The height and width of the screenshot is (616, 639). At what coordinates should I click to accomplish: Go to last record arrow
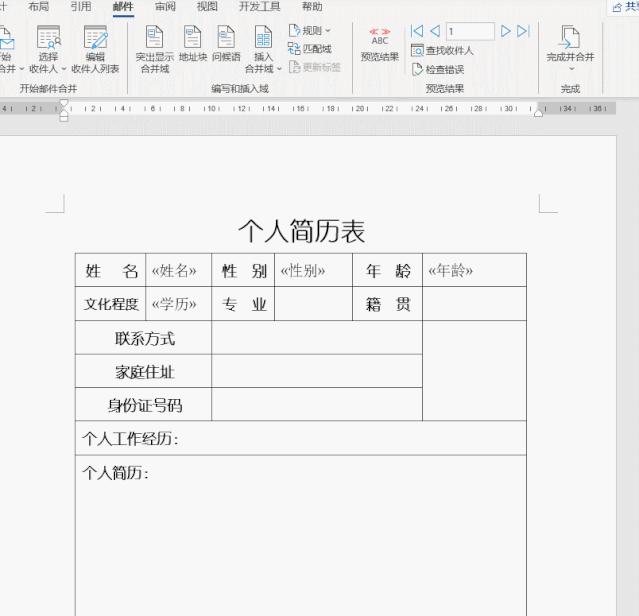tap(523, 31)
